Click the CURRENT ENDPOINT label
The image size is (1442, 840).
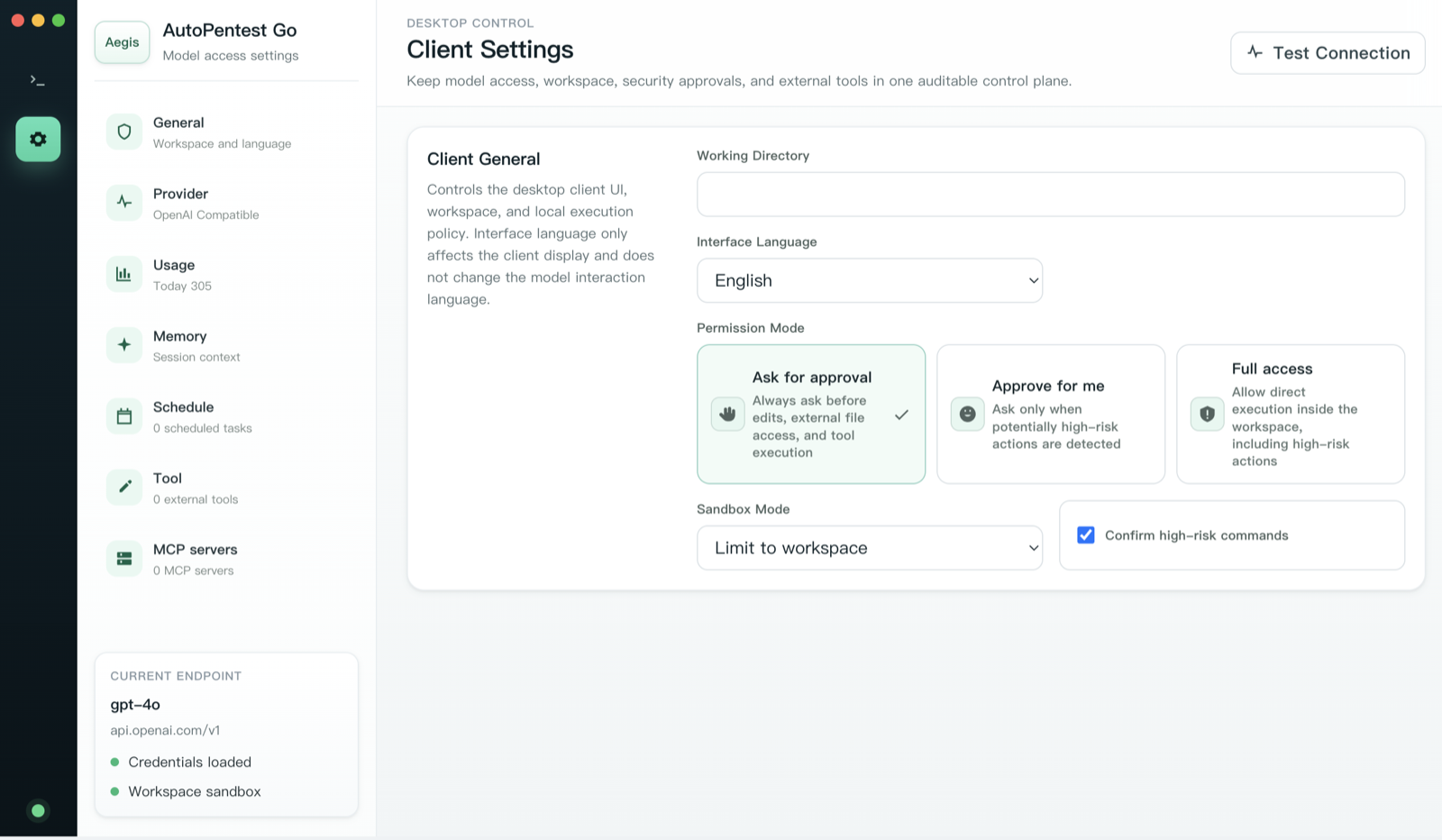pos(176,676)
